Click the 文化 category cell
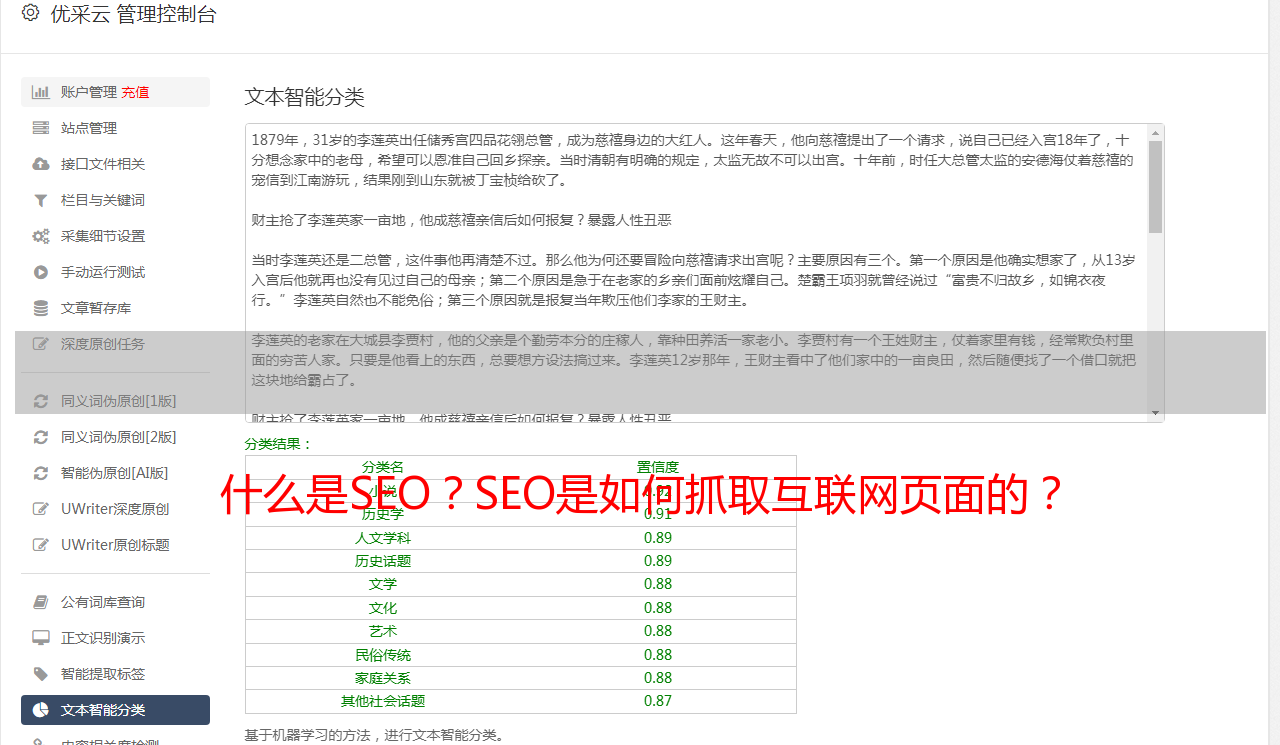1280x745 pixels. 383,608
